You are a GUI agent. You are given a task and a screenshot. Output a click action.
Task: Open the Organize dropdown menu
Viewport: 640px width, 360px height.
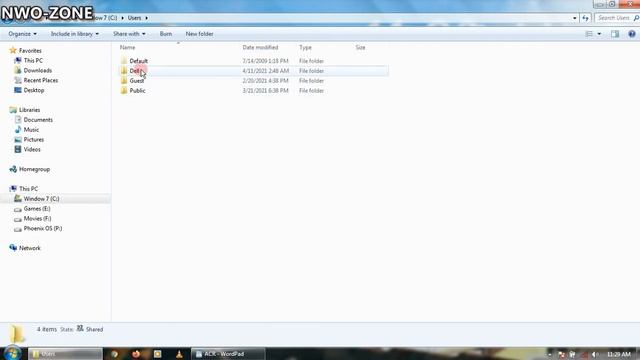[22, 34]
